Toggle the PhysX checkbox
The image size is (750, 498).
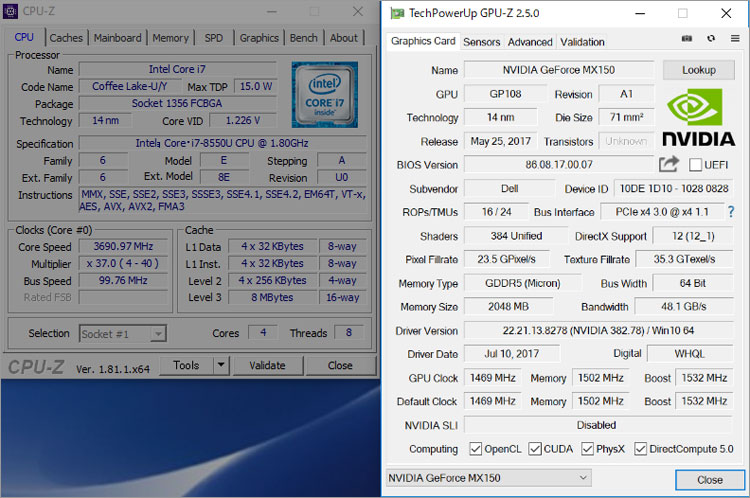click(x=587, y=449)
